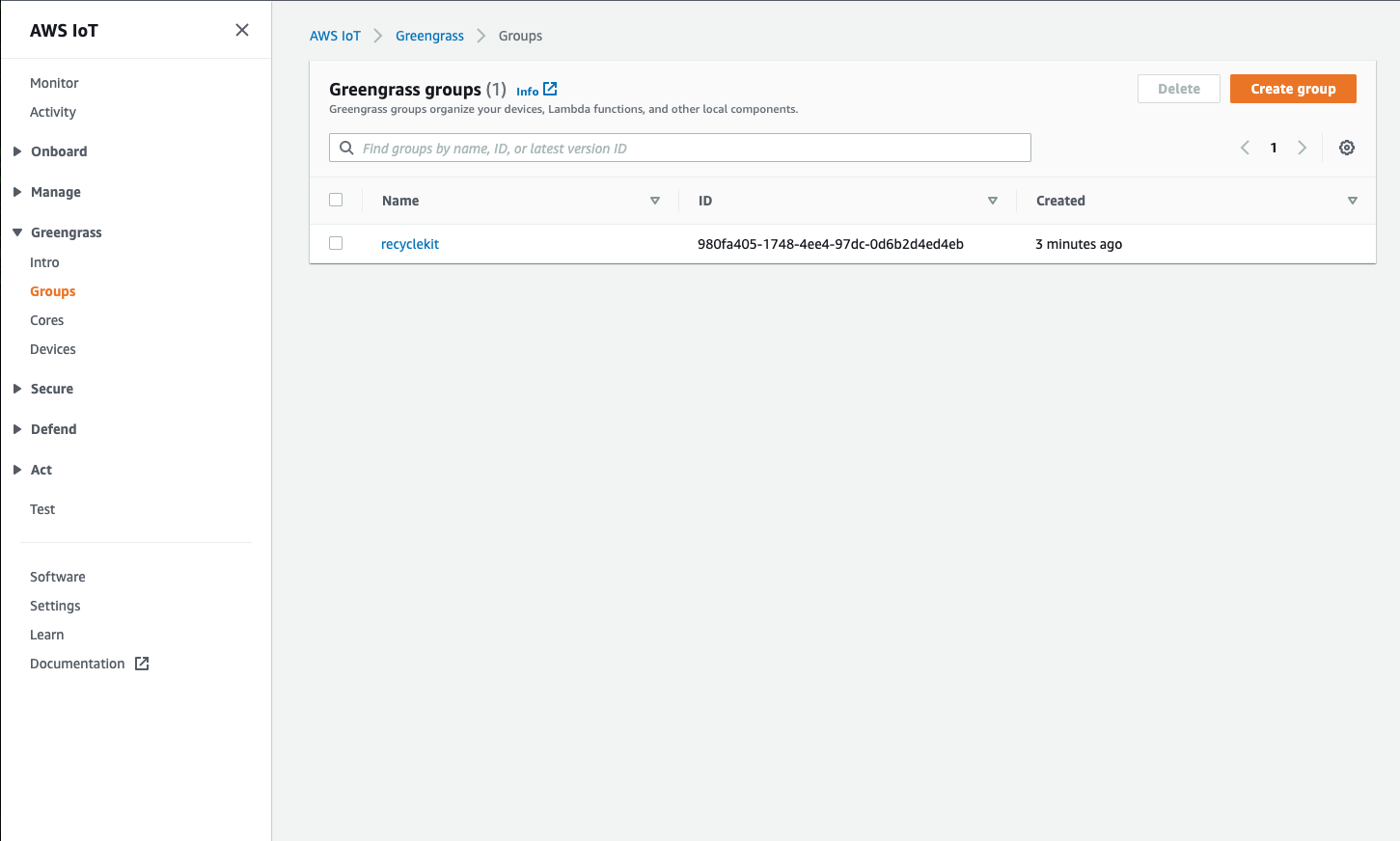This screenshot has height=841, width=1400.
Task: Sort by ID column arrow
Action: 993,201
